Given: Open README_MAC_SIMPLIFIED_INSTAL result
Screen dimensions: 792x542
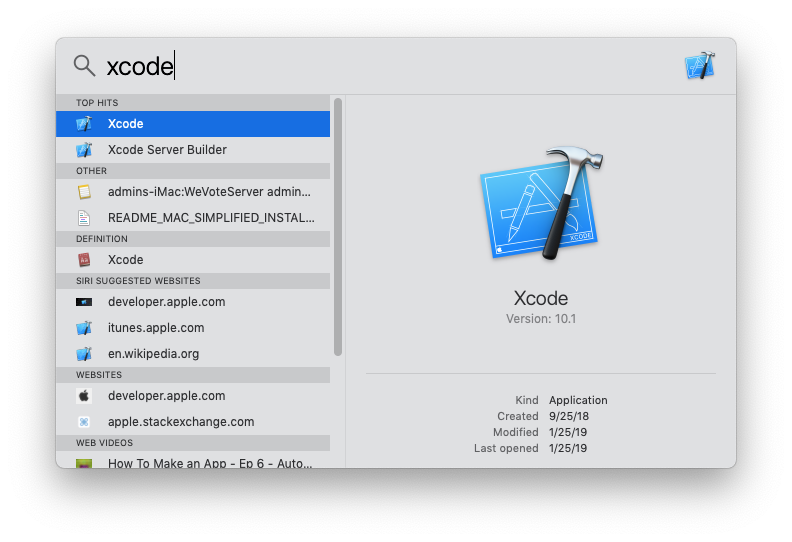Looking at the screenshot, I should point(193,218).
